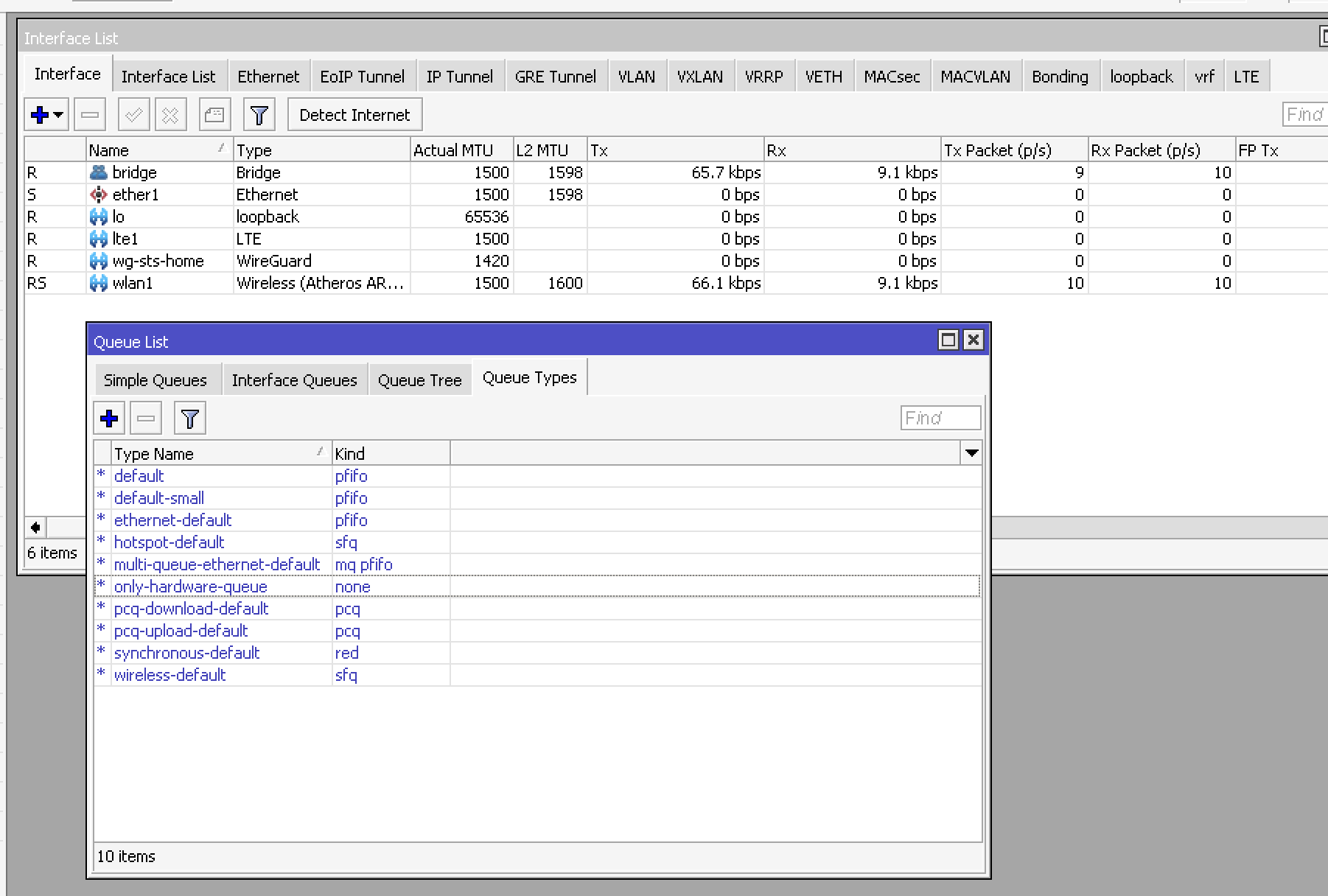Add new interface with the plus button
The width and height of the screenshot is (1328, 896).
coord(40,115)
